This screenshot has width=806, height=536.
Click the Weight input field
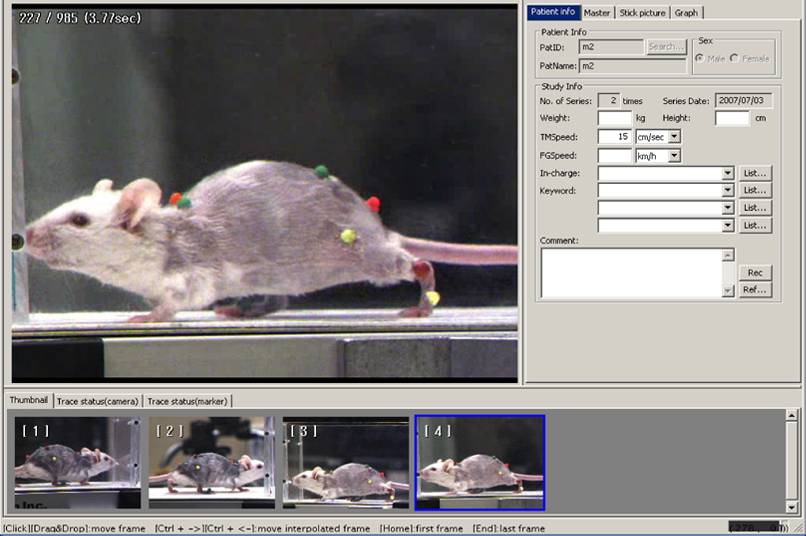[x=615, y=118]
